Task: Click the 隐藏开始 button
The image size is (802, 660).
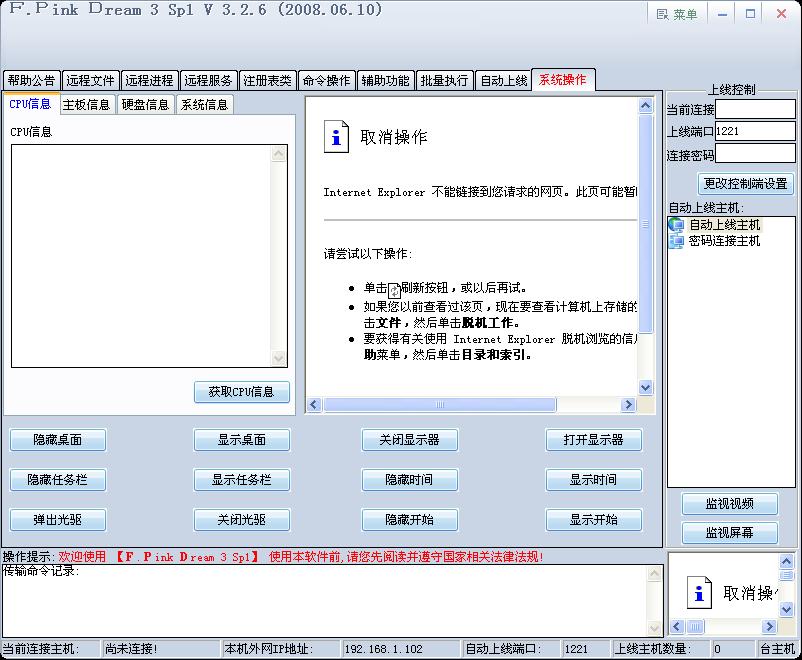Action: click(410, 520)
